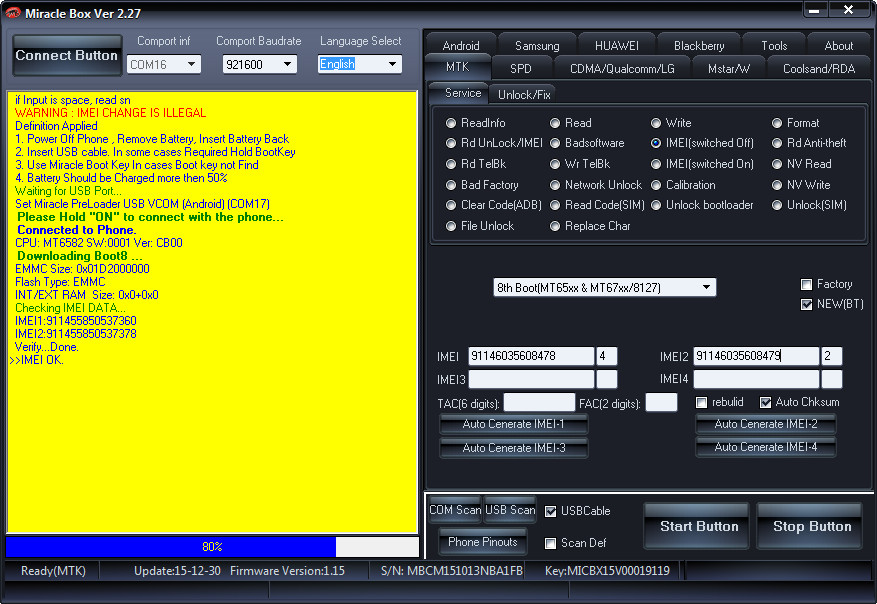Open the Language Select English dropdown
The width and height of the screenshot is (877, 604).
click(x=360, y=64)
